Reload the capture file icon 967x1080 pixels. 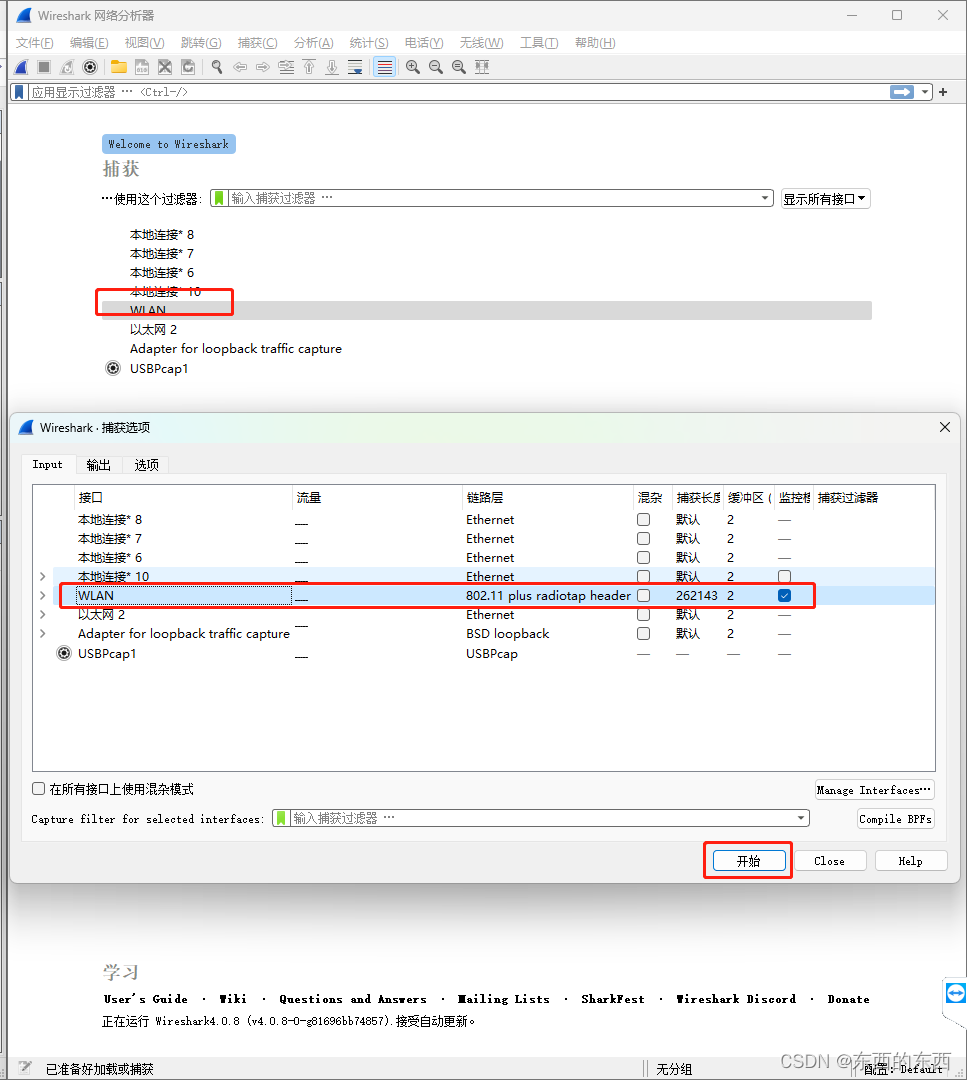(x=187, y=67)
